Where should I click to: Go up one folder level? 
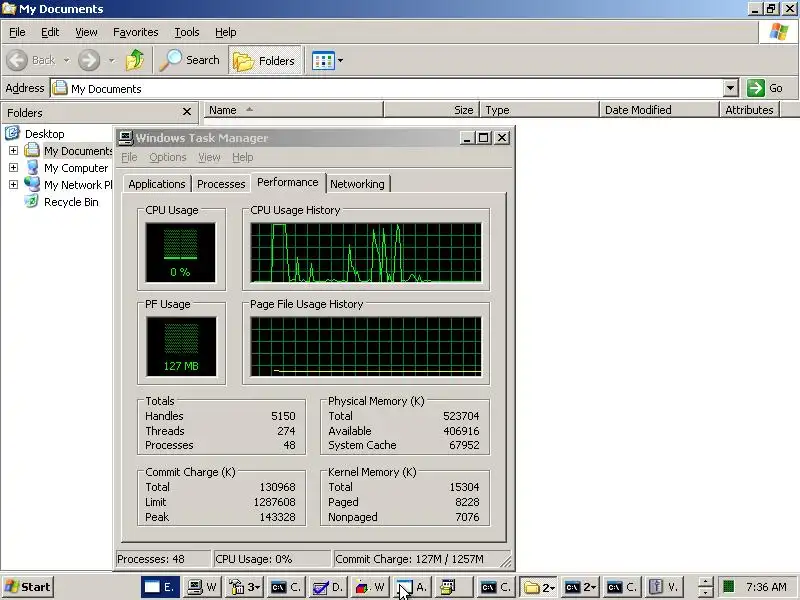pos(135,60)
